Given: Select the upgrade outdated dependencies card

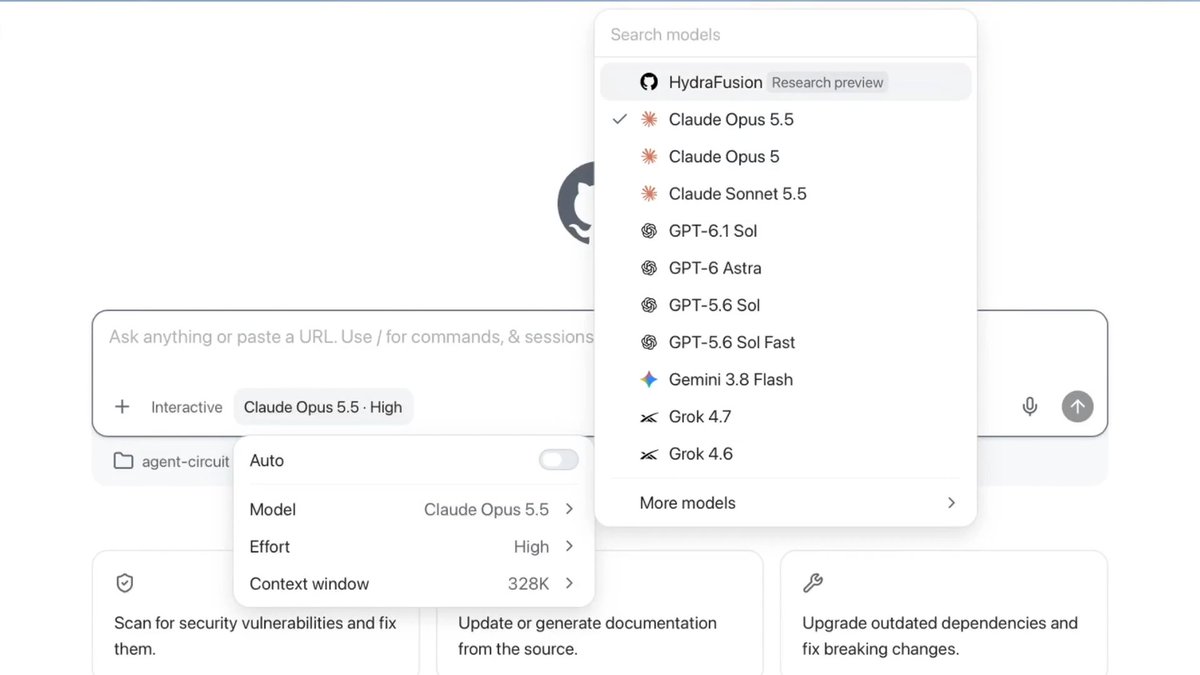Looking at the screenshot, I should [944, 612].
